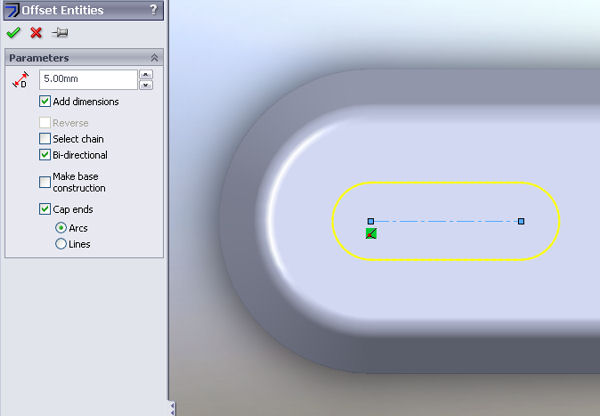Viewport: 600px width, 416px height.
Task: Disable the Bi-directional checkbox
Action: [44, 155]
